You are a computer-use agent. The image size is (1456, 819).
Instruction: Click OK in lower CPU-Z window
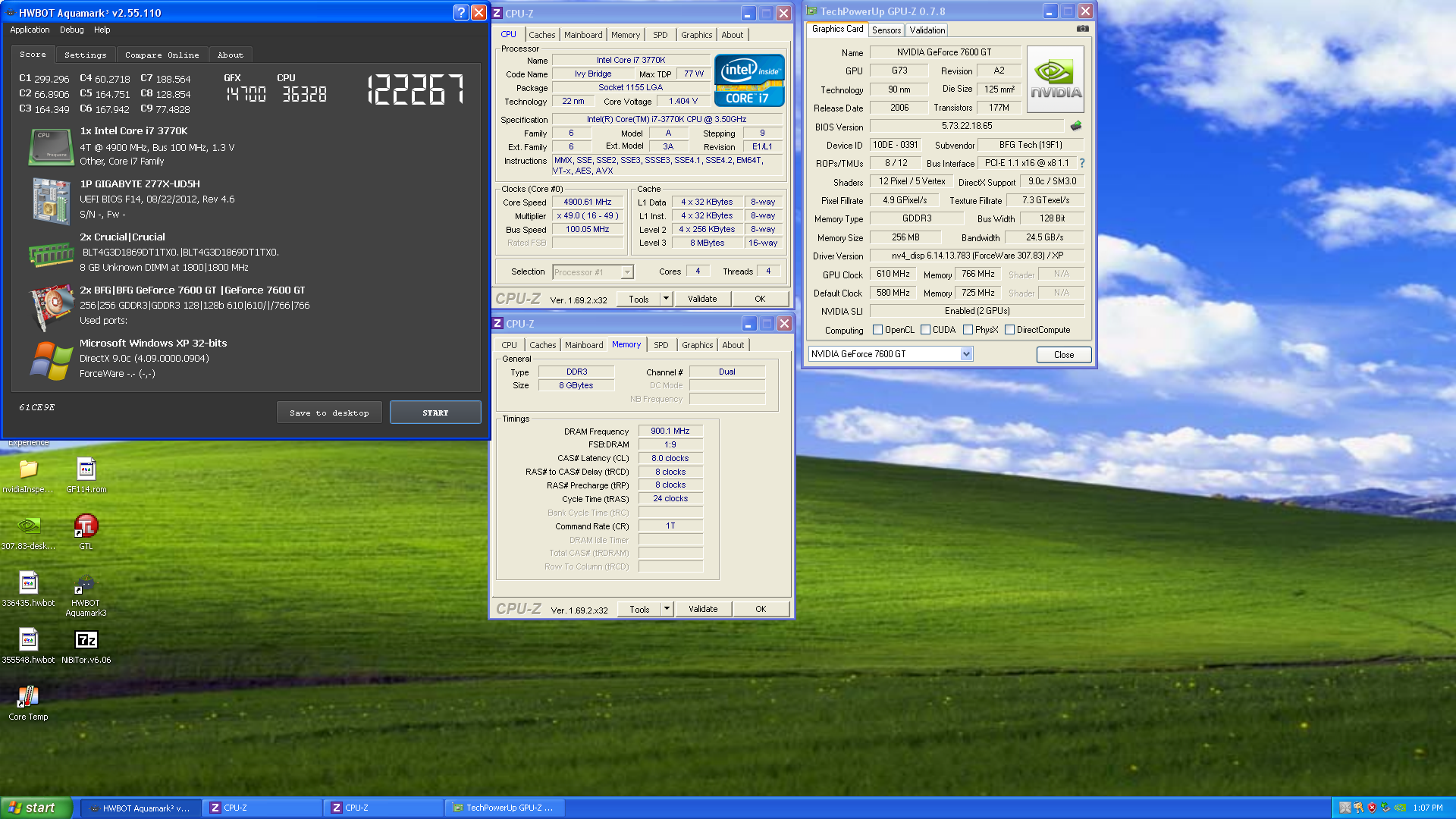(761, 609)
